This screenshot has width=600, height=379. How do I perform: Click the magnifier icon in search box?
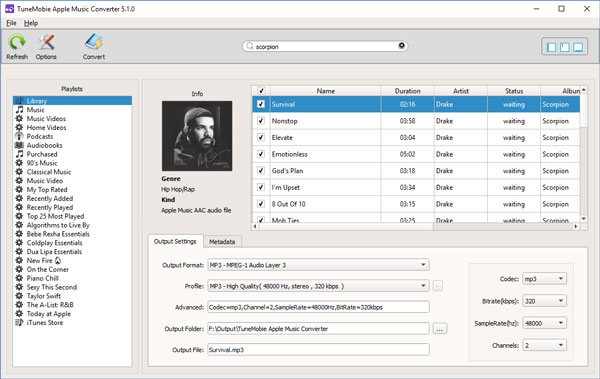tap(250, 46)
